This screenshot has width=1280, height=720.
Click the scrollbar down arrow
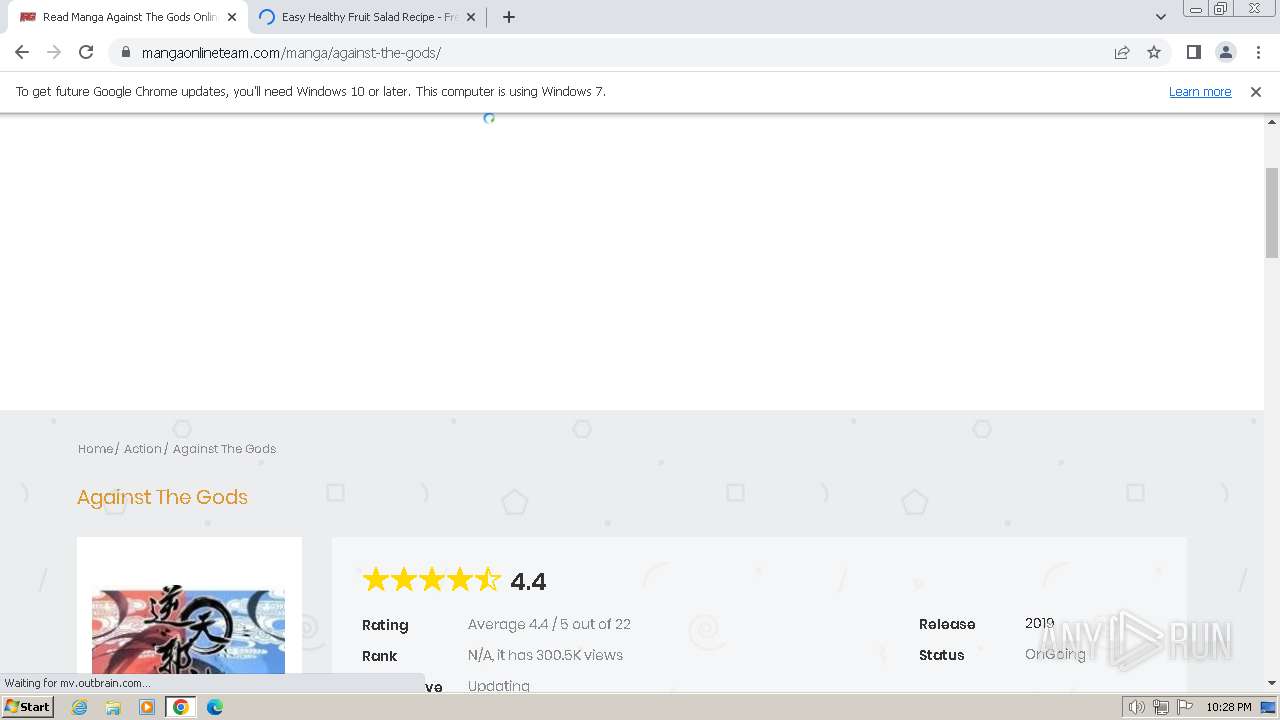click(x=1272, y=683)
